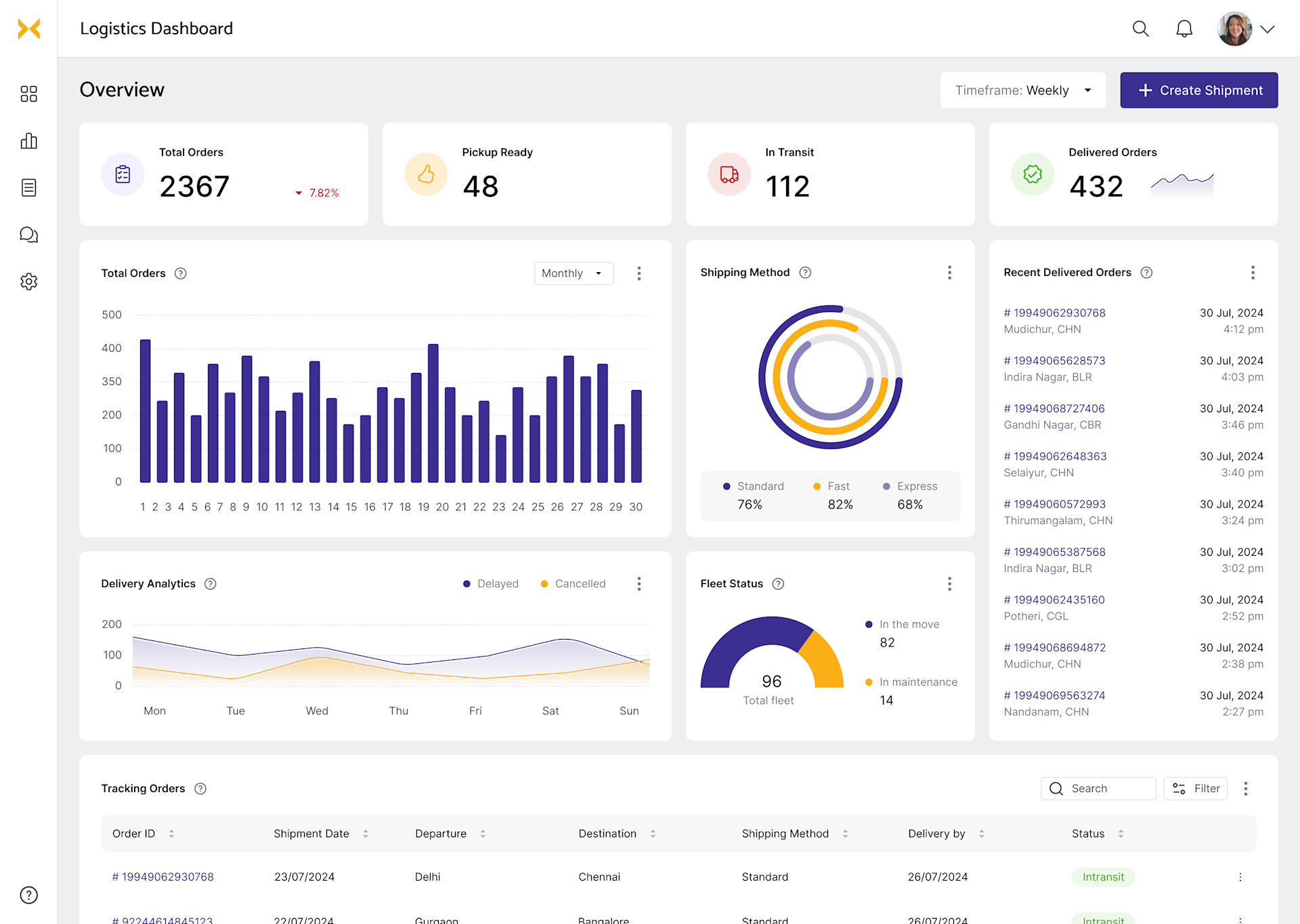Open the orders list icon in sidebar
The height and width of the screenshot is (924, 1300).
point(29,188)
